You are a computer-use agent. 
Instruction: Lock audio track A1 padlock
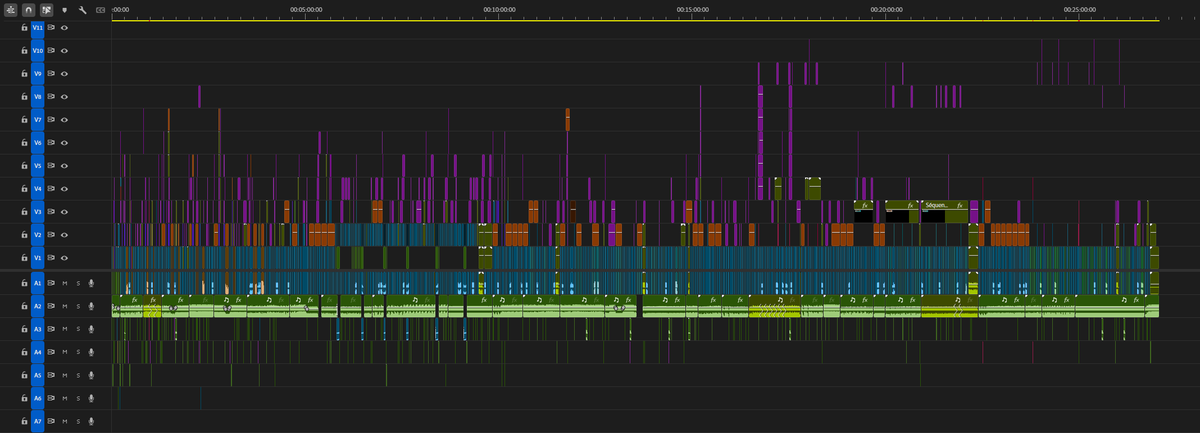click(24, 283)
